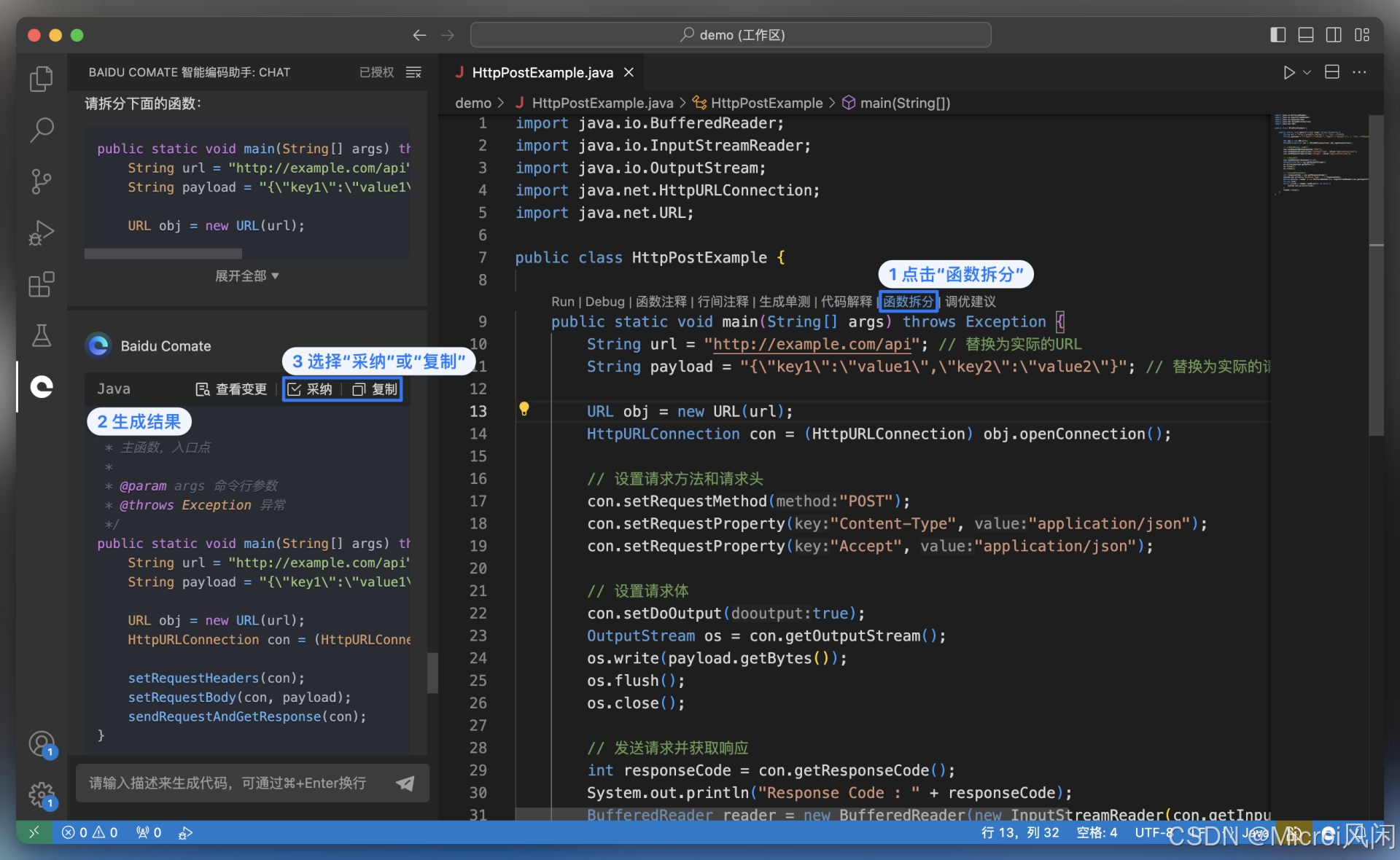Toggle the secondary sidebar layout button
This screenshot has width=1400, height=860.
[x=1334, y=35]
